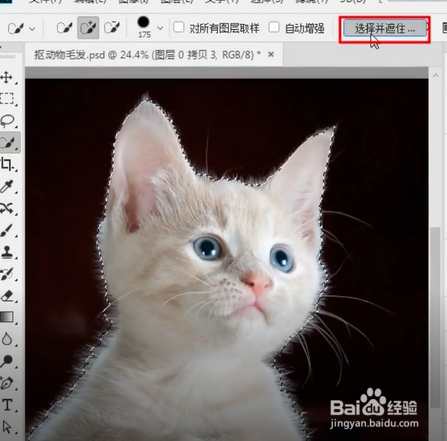Select the Eraser tool
The image size is (447, 441).
(x=7, y=296)
